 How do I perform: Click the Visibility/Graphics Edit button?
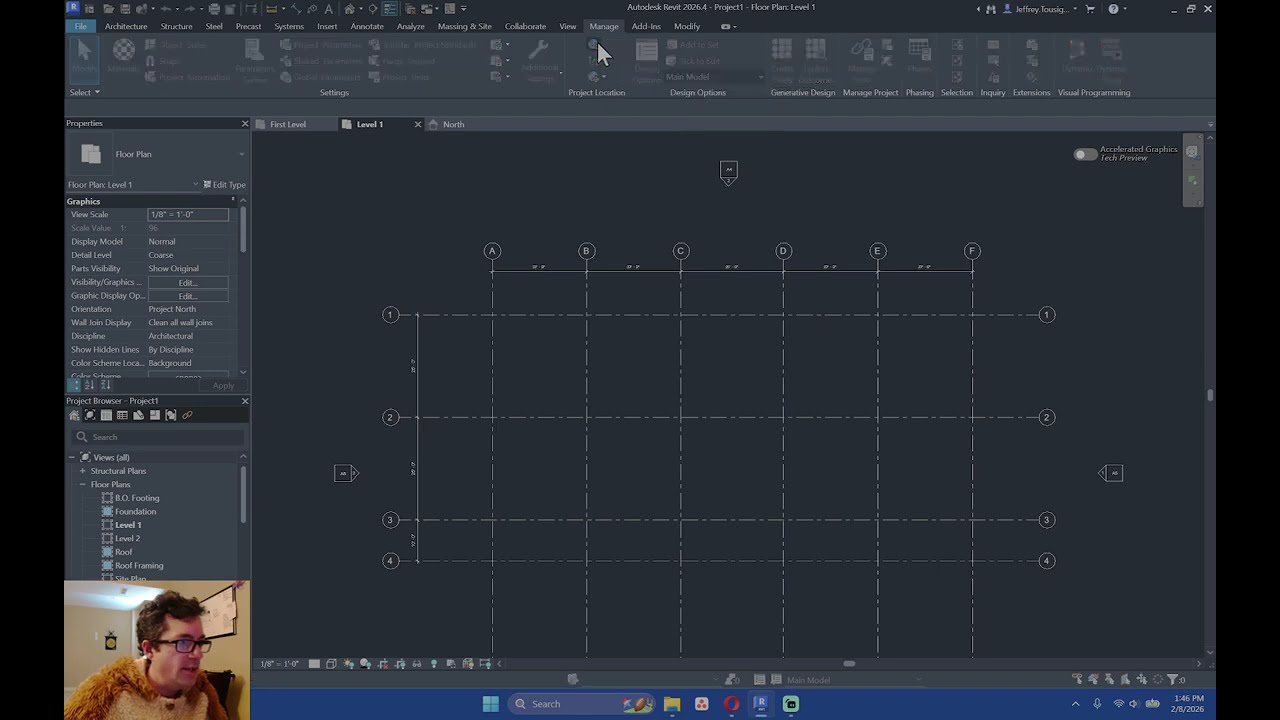(188, 282)
